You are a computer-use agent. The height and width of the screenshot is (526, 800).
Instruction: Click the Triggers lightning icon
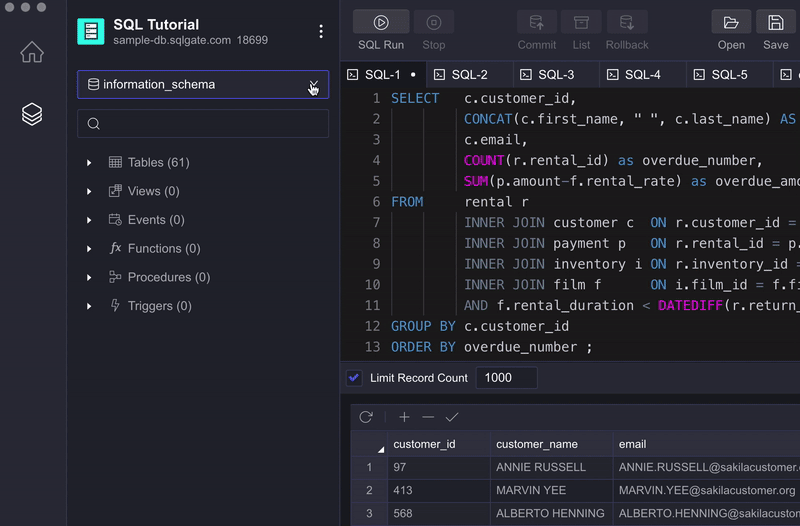115,305
